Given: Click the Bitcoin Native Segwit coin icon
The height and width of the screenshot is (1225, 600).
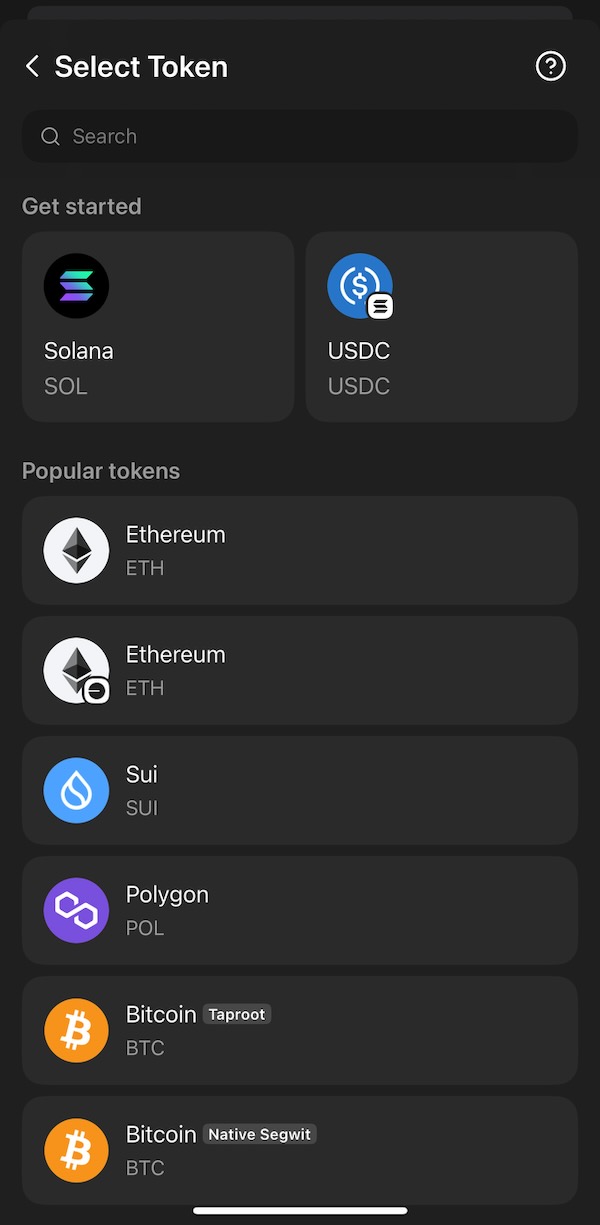Looking at the screenshot, I should tap(76, 1150).
